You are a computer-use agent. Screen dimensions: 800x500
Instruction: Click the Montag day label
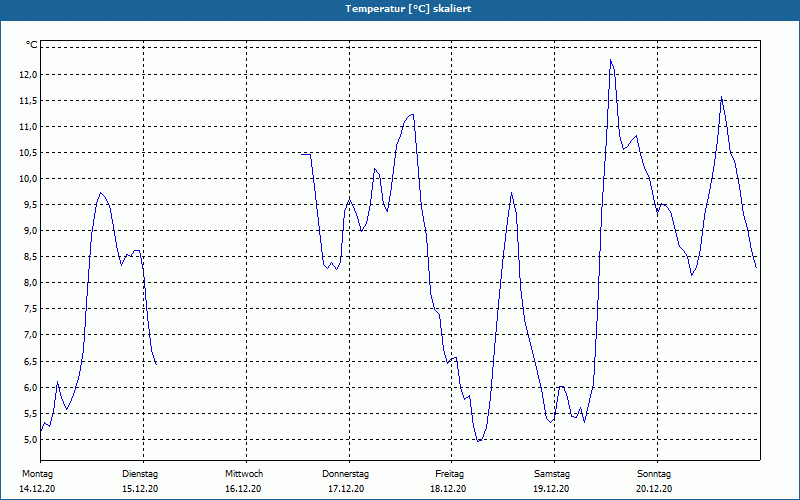37,474
